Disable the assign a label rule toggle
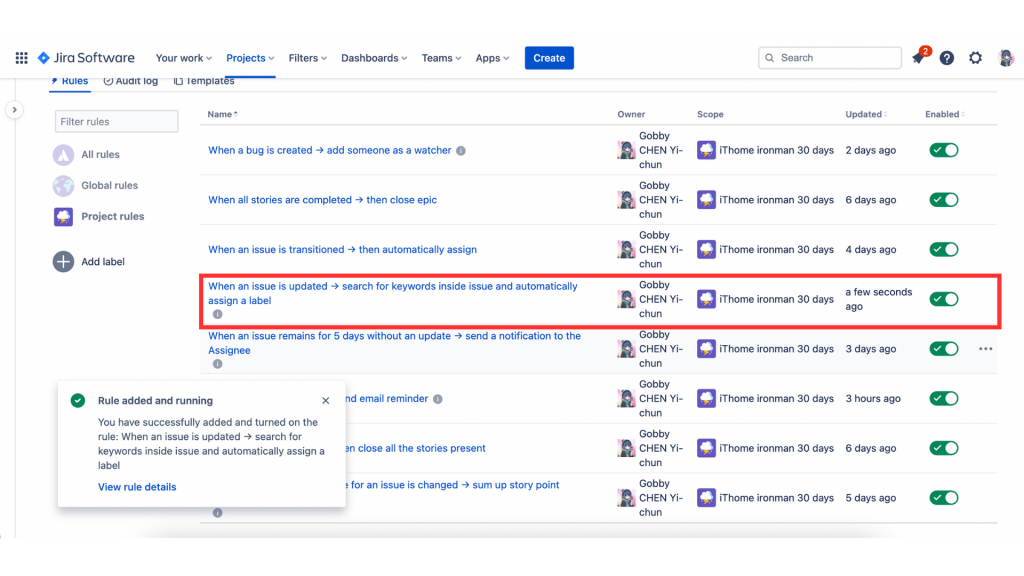 [944, 299]
